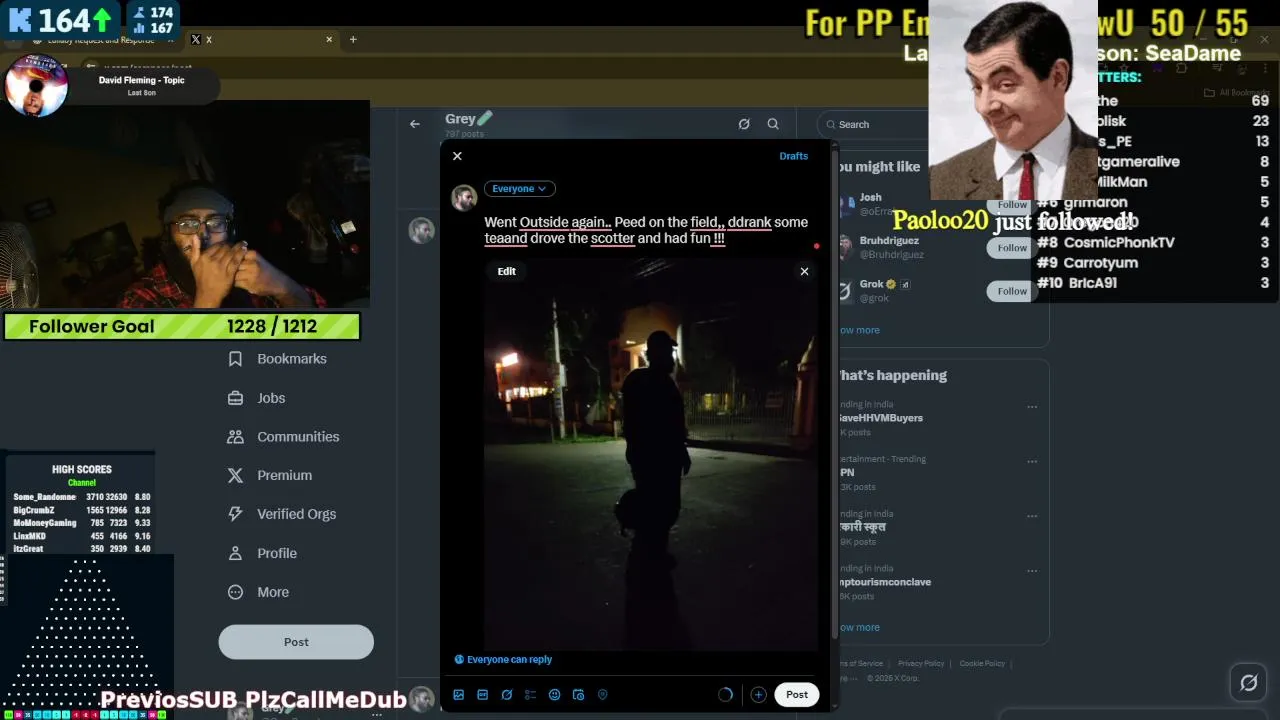Image resolution: width=1280 pixels, height=720 pixels.
Task: Open the attached night photo preview
Action: tap(651, 455)
